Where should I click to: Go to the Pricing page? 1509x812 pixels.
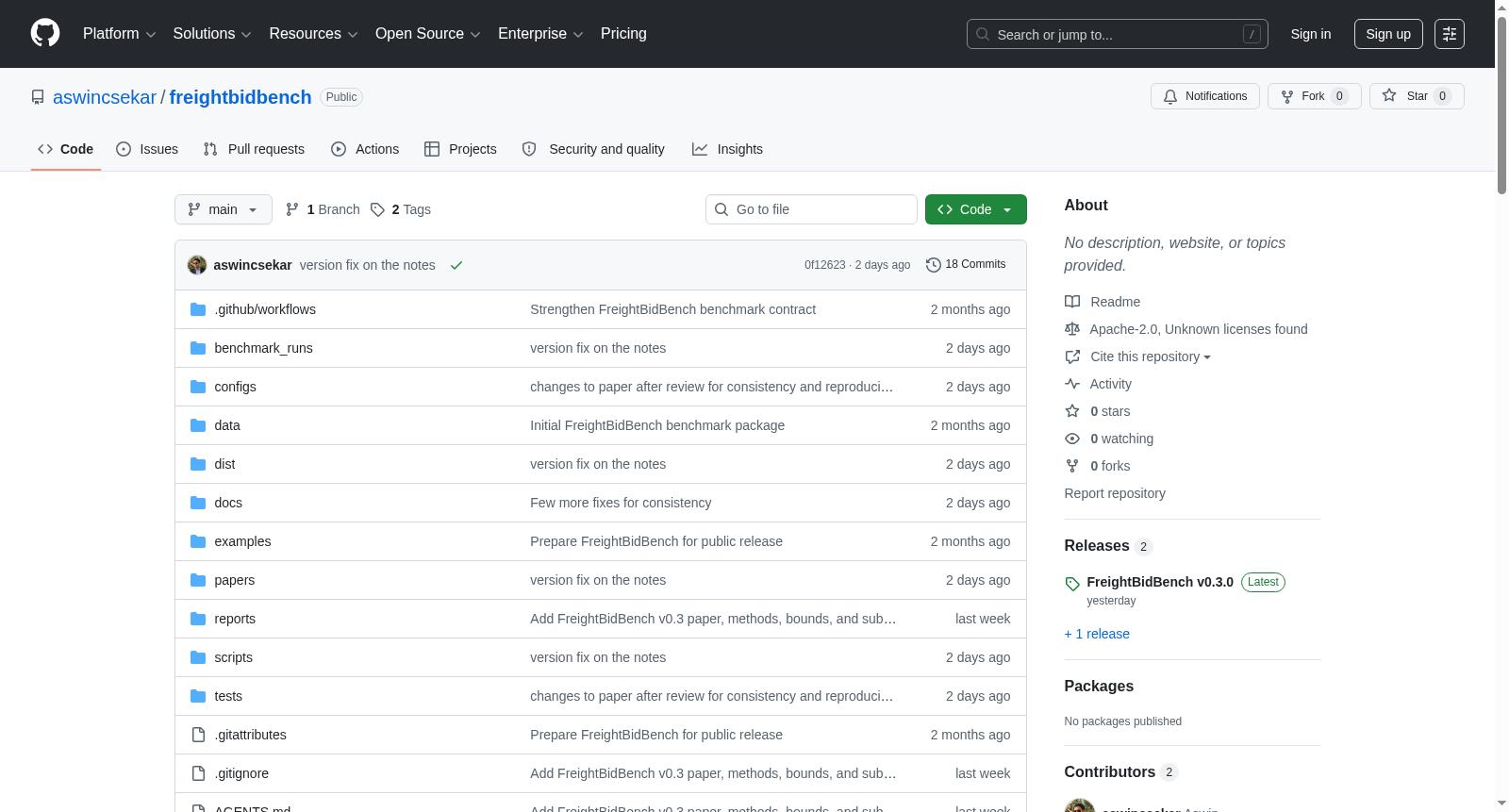[x=623, y=34]
